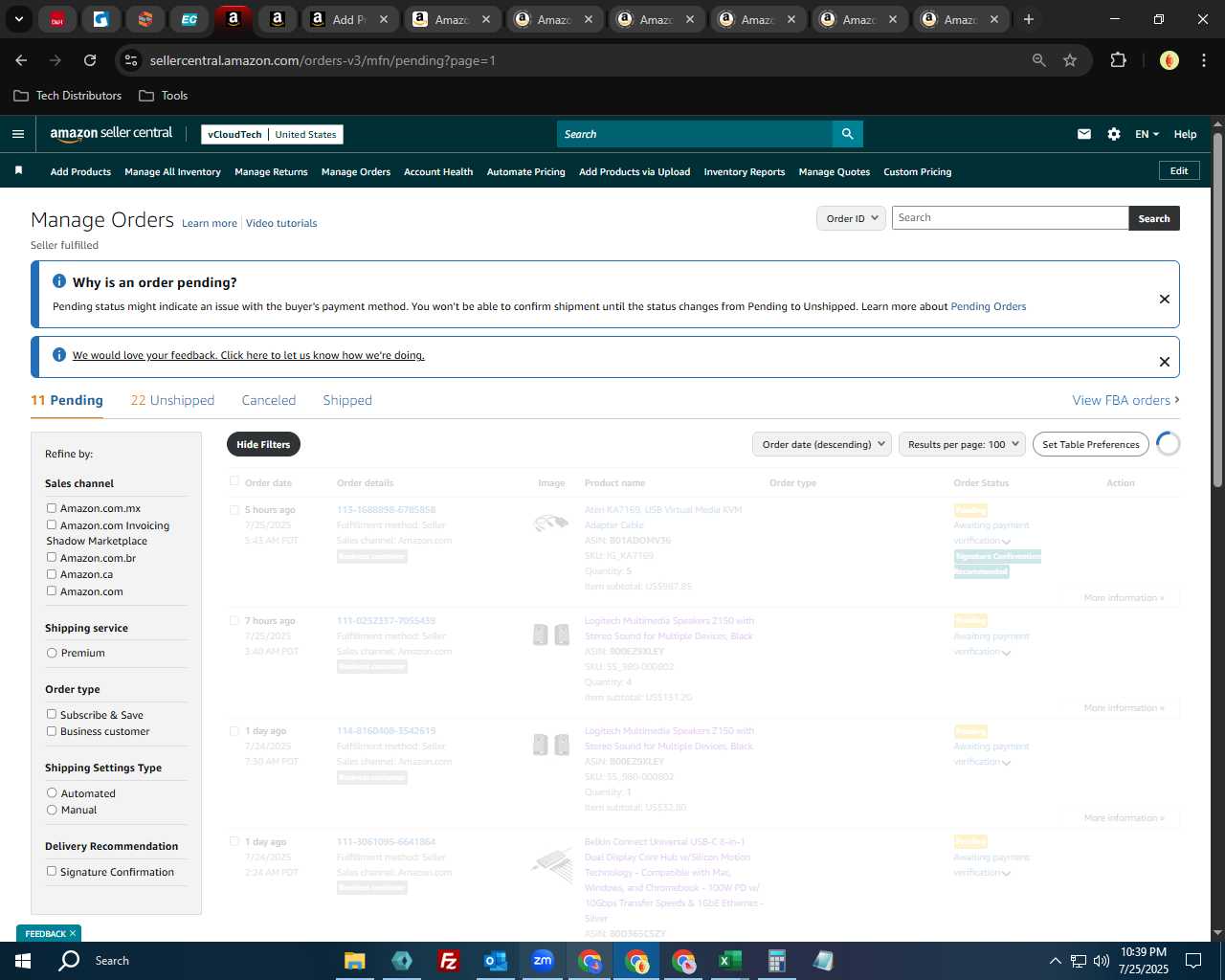Click the Hide Filters button

pos(263,444)
